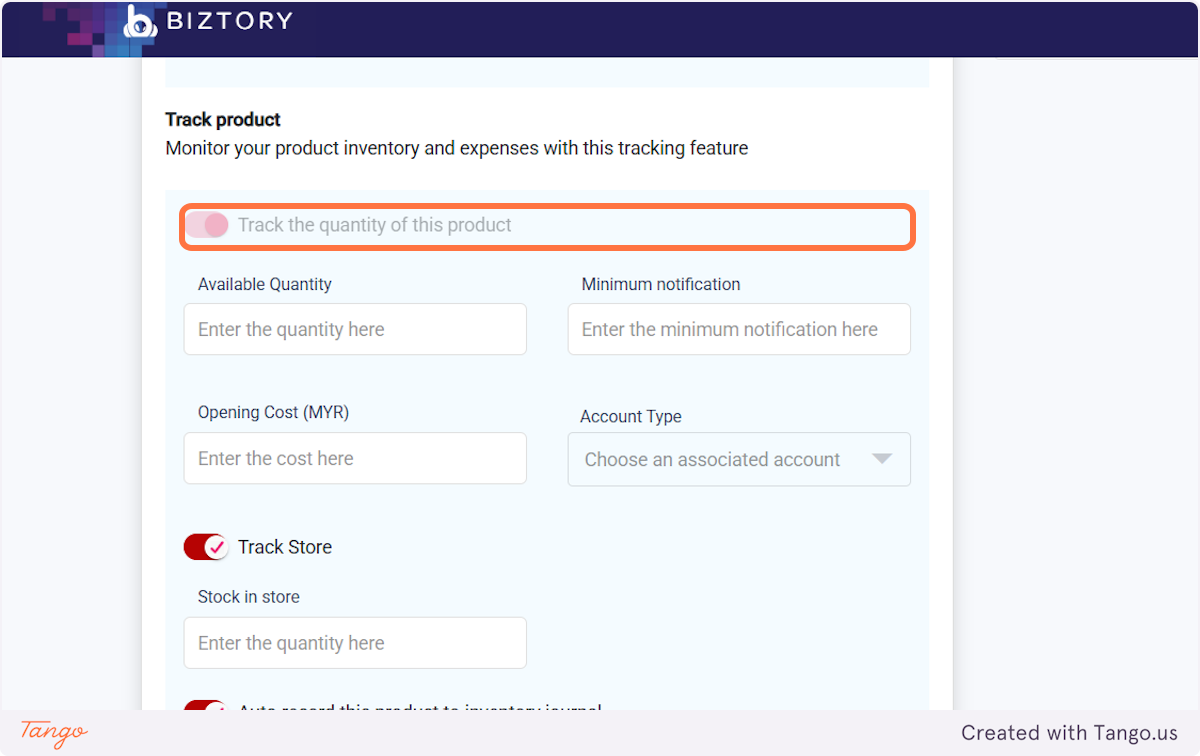Click the Track product heading
1200x756 pixels.
point(223,120)
